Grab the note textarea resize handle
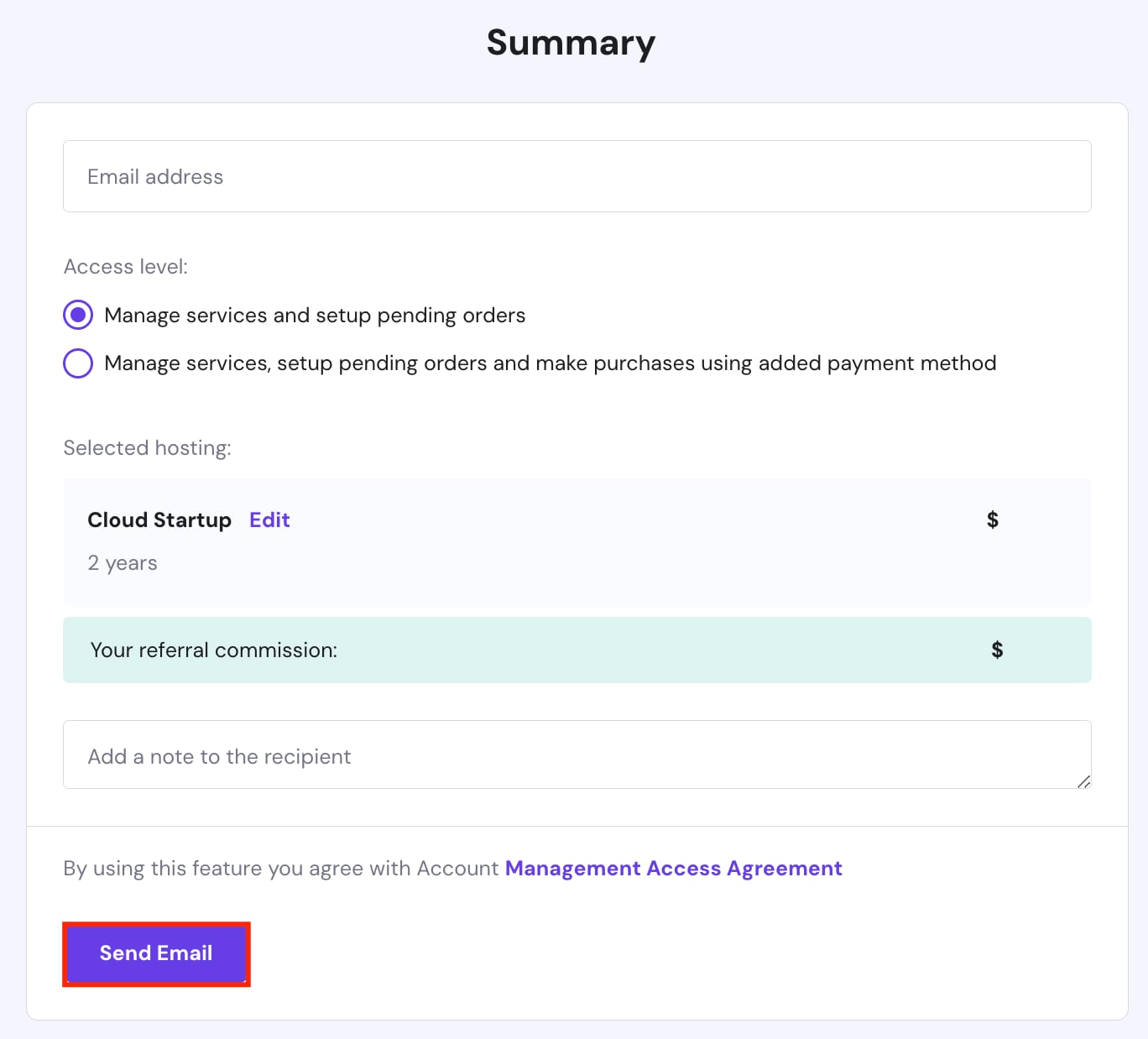 [1083, 781]
